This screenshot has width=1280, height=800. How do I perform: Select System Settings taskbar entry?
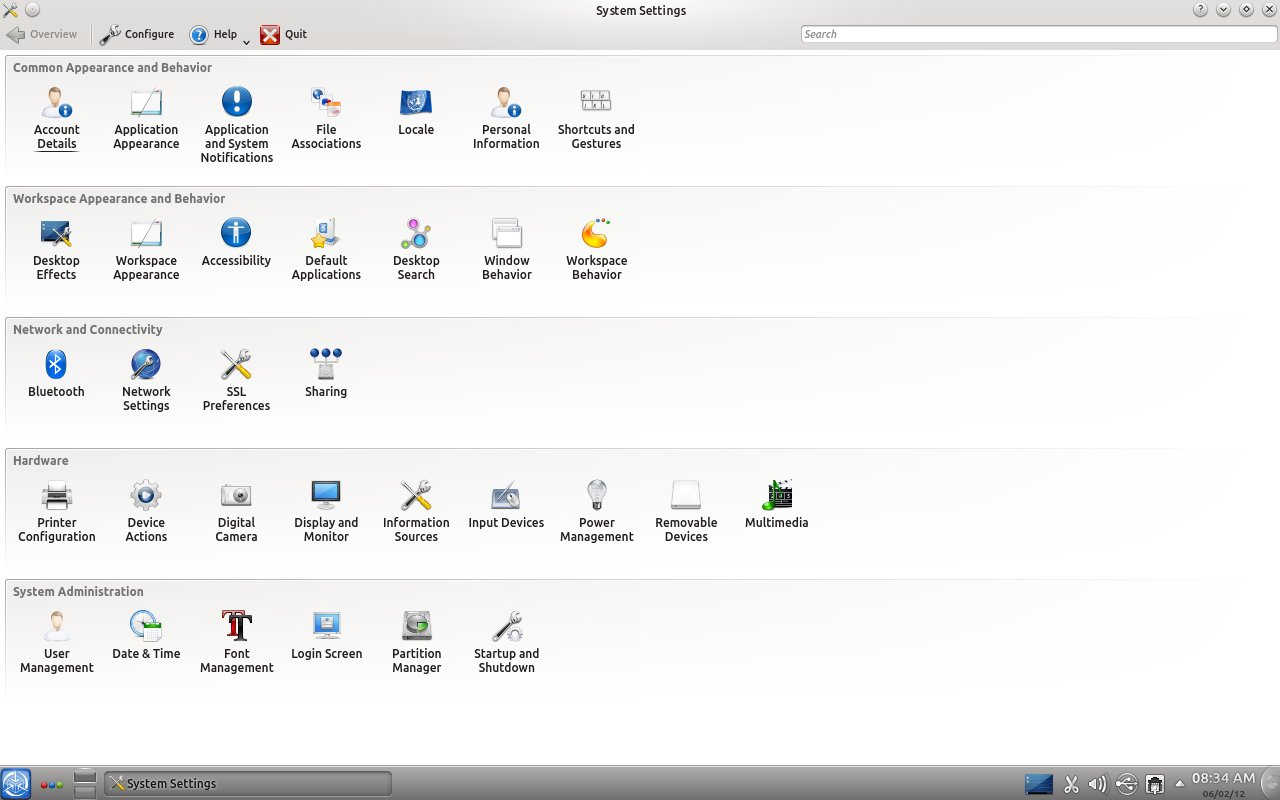pos(247,784)
